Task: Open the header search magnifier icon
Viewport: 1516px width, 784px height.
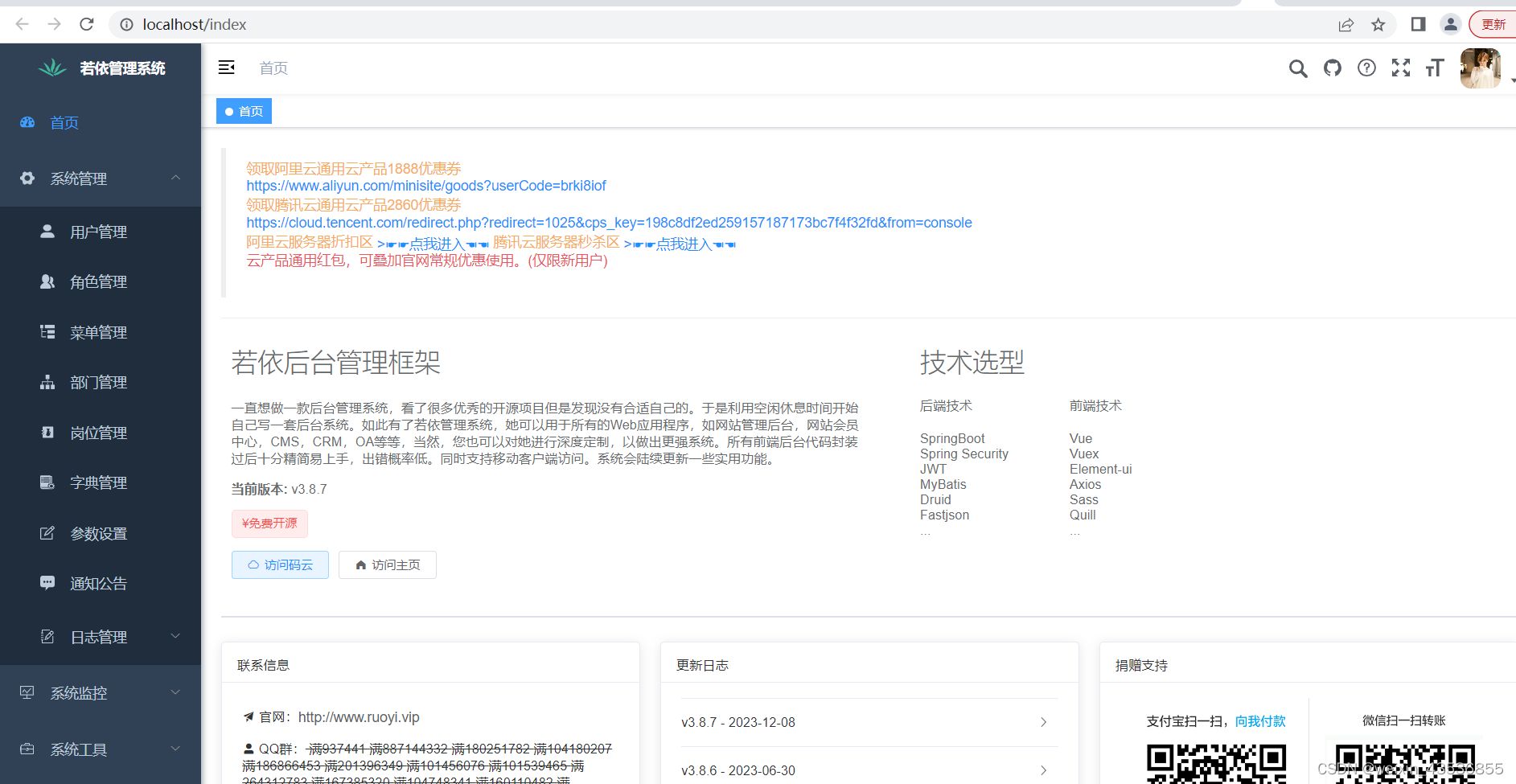Action: (1298, 68)
